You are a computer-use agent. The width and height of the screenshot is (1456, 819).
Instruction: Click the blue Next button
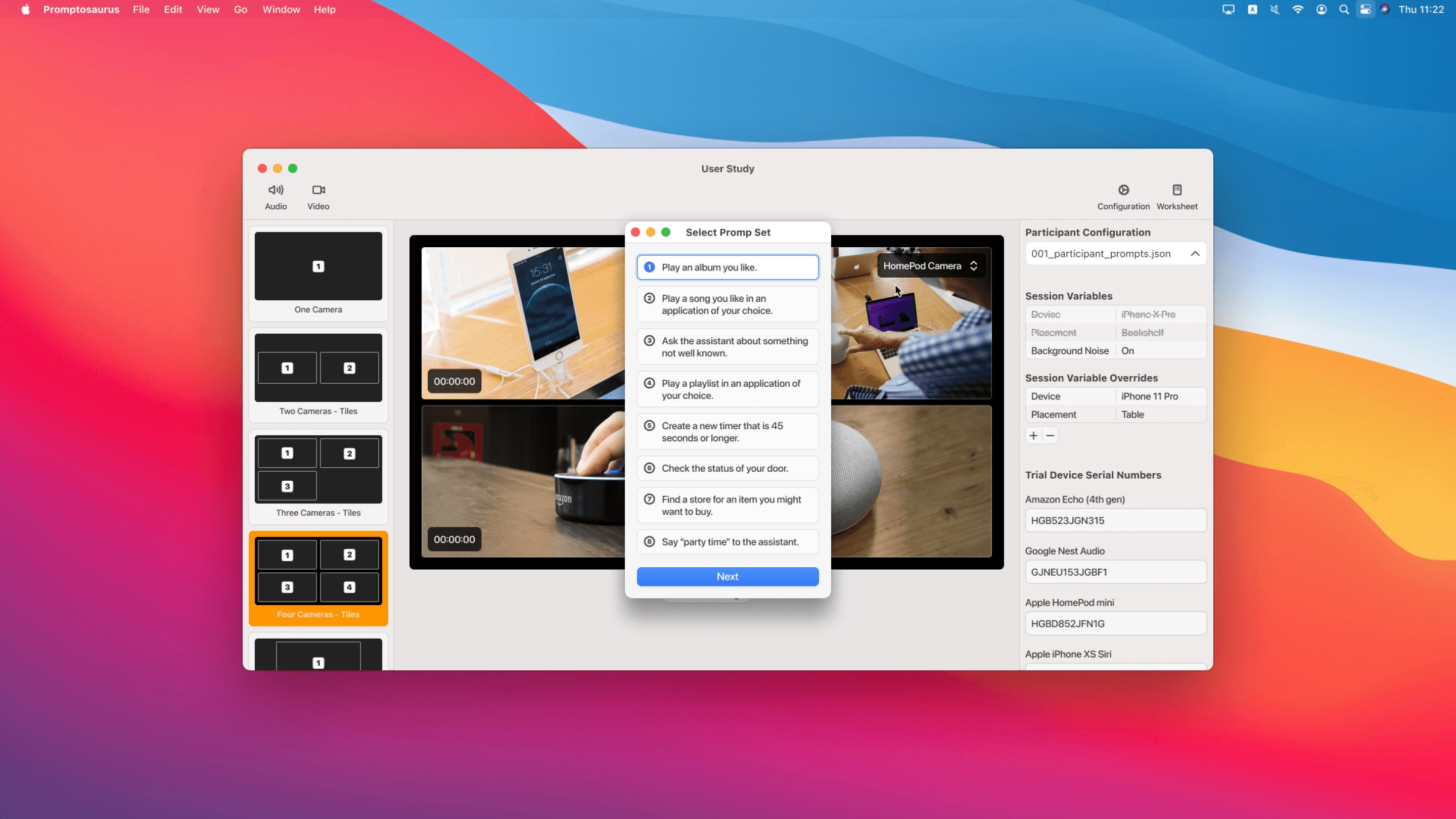click(727, 576)
